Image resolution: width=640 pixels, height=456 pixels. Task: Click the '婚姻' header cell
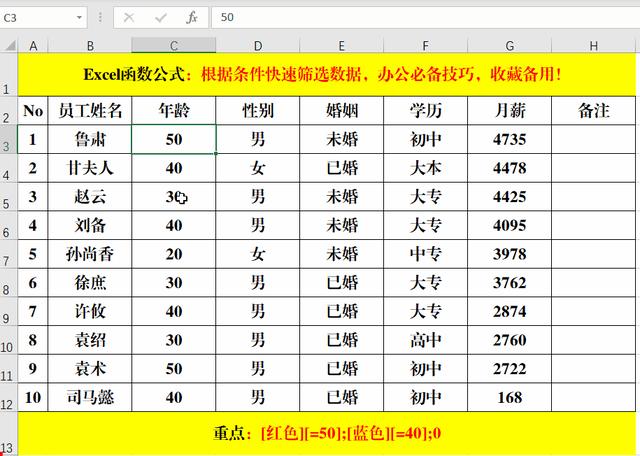coord(342,111)
